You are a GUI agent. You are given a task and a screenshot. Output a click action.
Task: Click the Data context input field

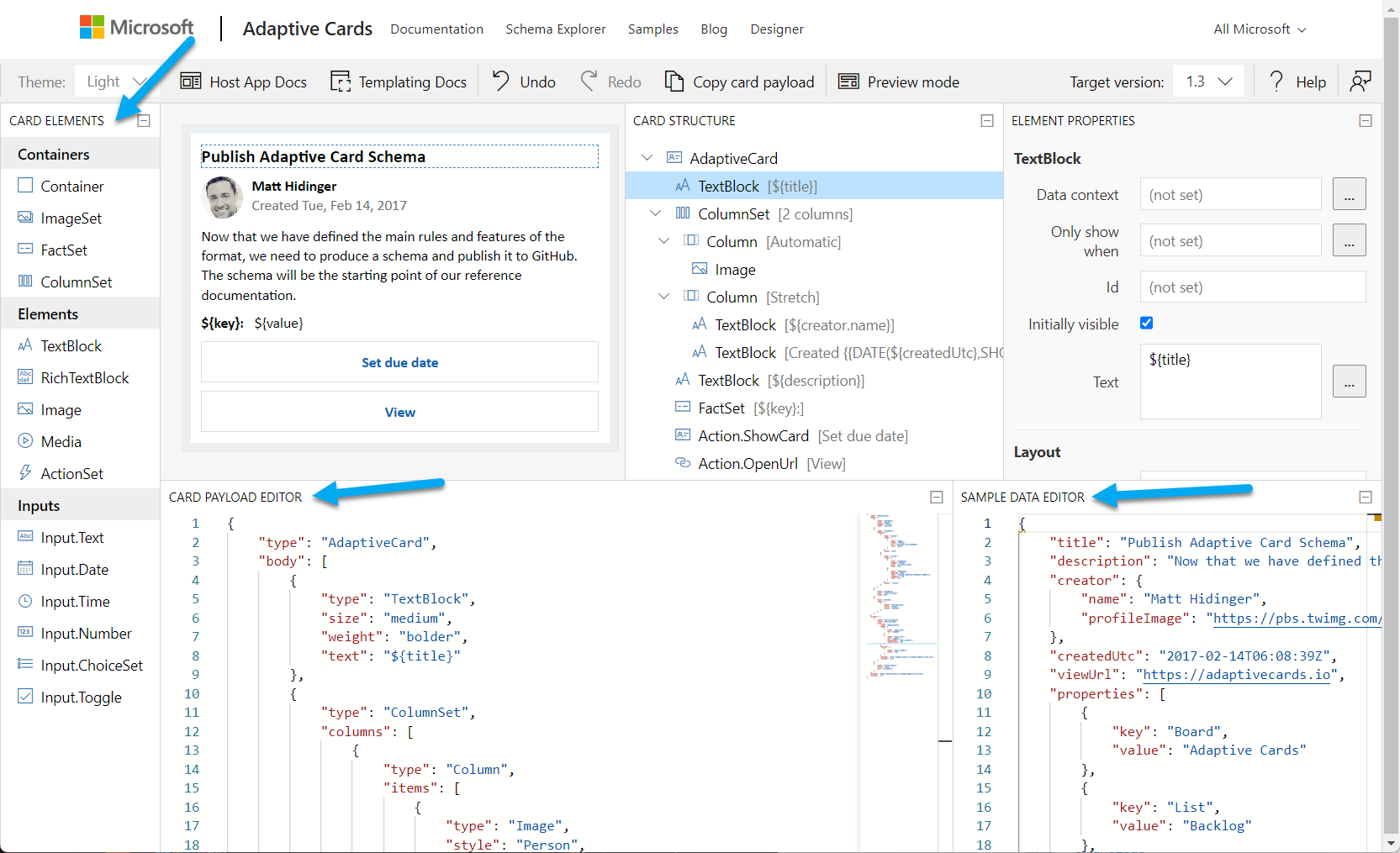1231,194
